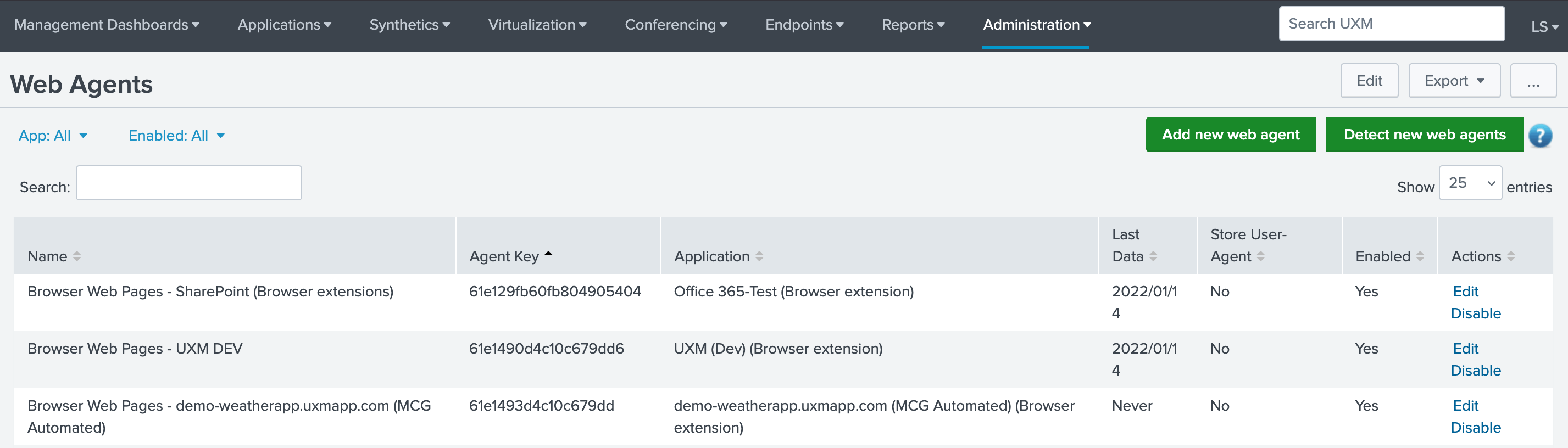Expand the App: All filter dropdown
The height and width of the screenshot is (448, 1568).
(x=53, y=136)
